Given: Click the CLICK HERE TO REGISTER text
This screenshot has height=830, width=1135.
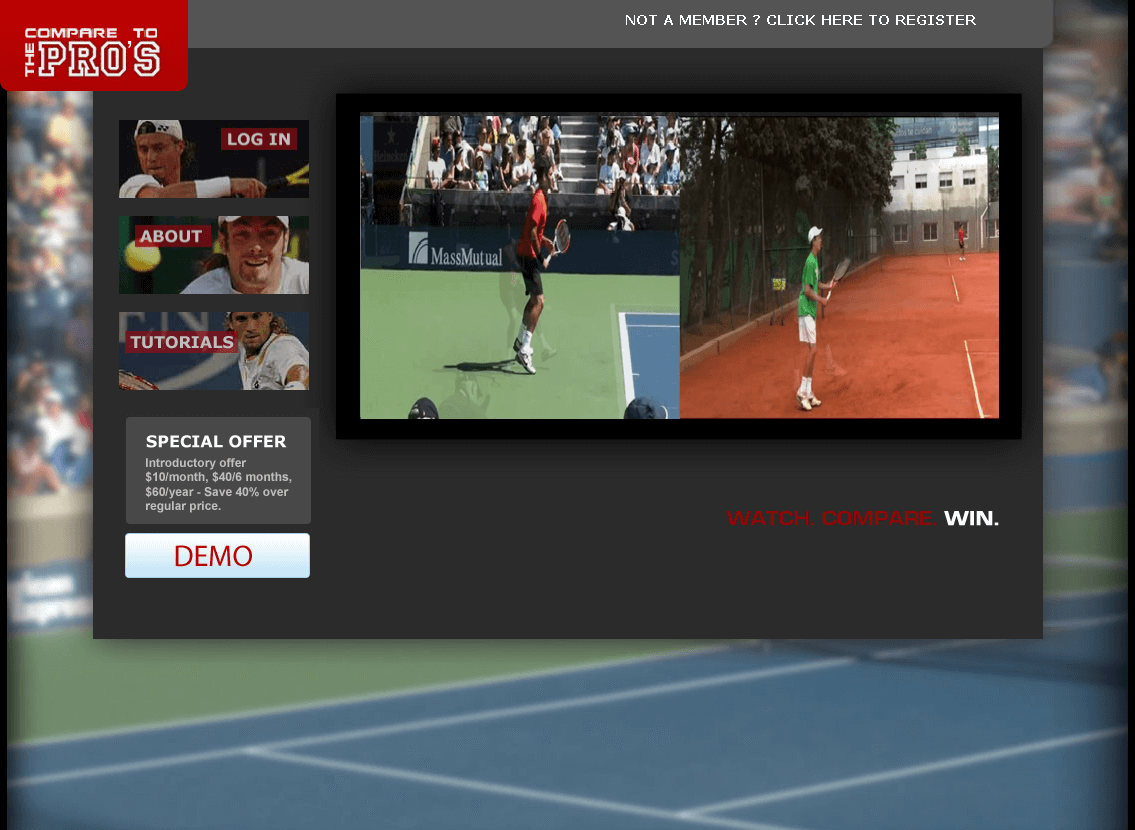Looking at the screenshot, I should click(872, 20).
